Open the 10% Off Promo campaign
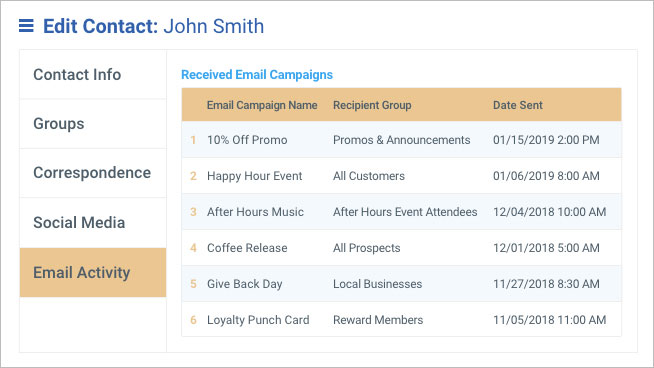This screenshot has height=368, width=654. tap(247, 140)
